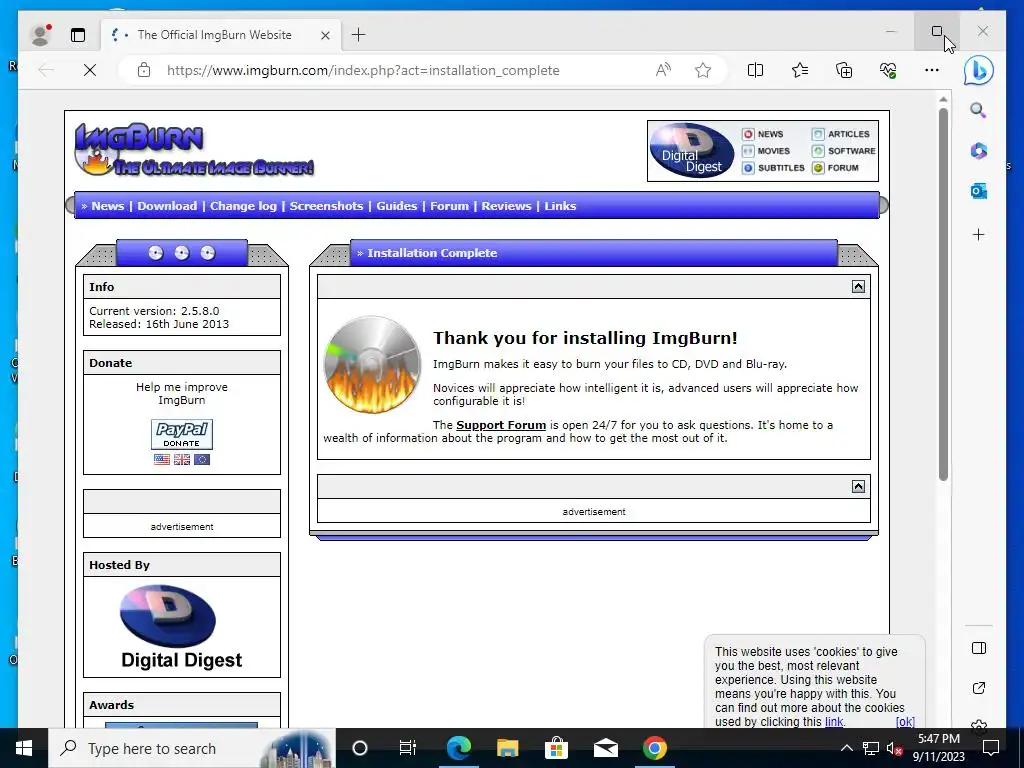Open the News menu link
Viewport: 1024px width, 768px height.
click(x=107, y=206)
